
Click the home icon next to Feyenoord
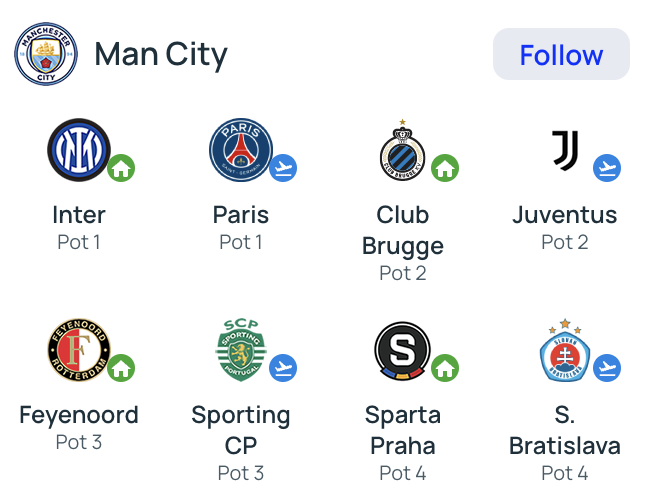coord(122,368)
